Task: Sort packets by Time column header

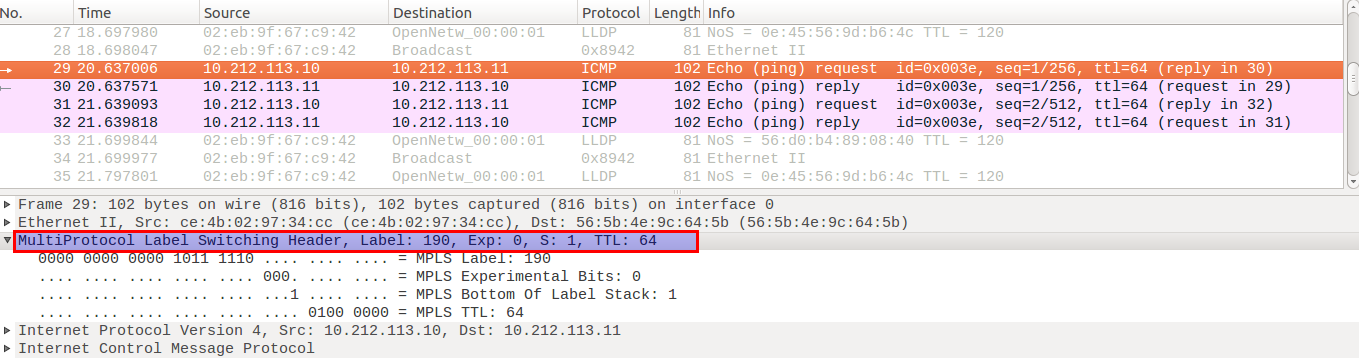Action: tap(135, 13)
